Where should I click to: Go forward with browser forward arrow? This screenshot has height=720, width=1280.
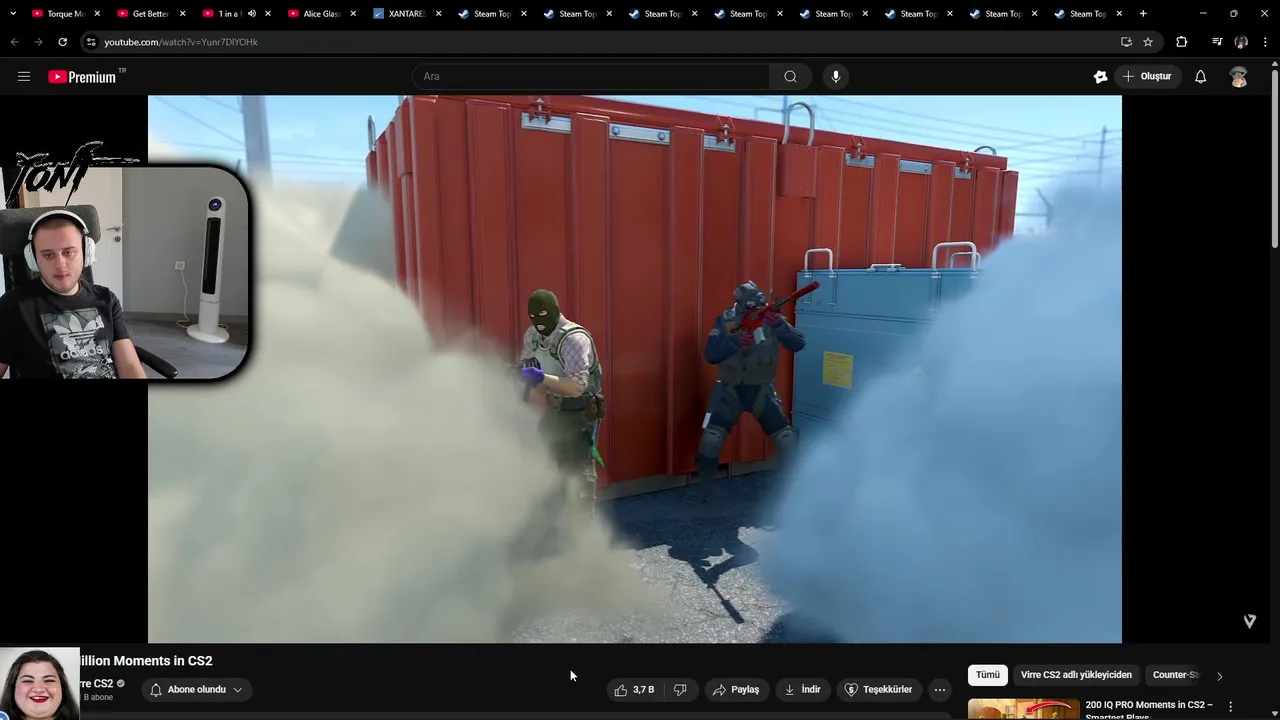click(x=38, y=42)
